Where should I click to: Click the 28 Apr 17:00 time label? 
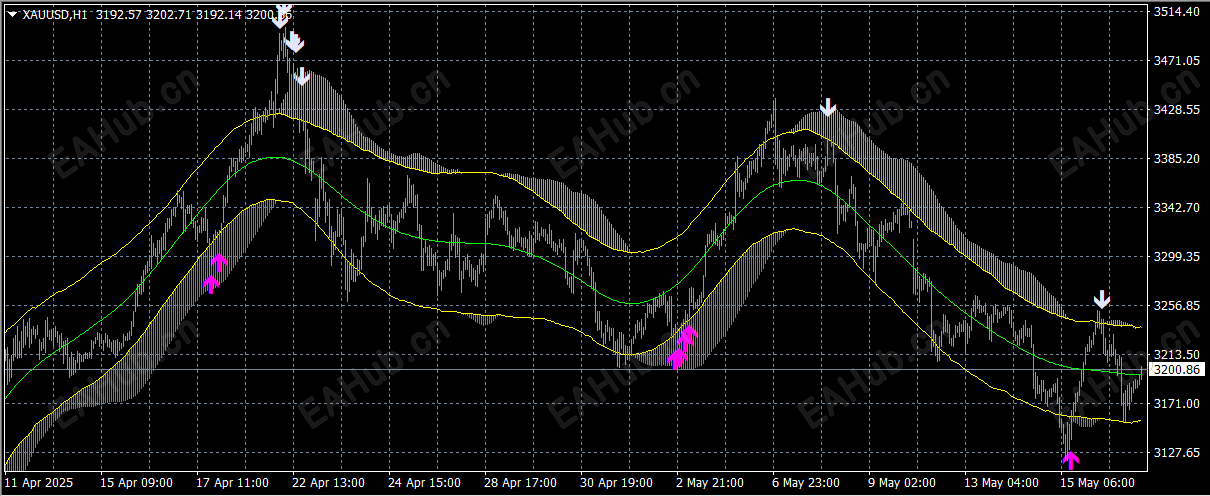pos(521,483)
